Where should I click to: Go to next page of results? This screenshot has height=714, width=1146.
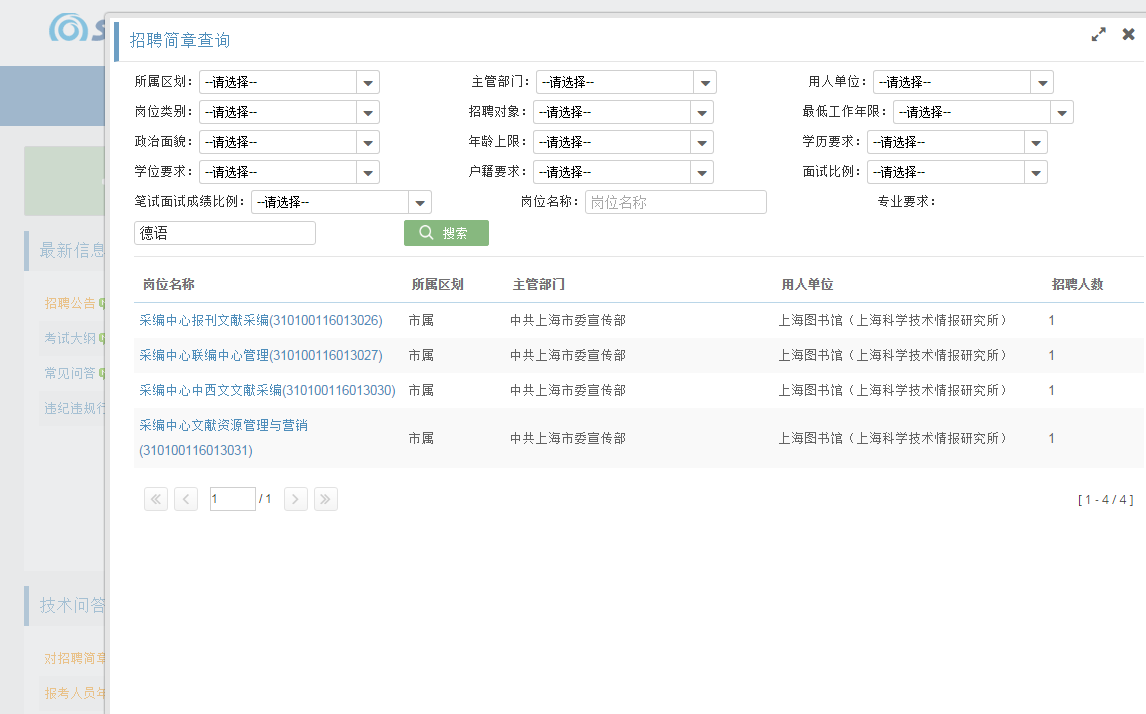[295, 499]
